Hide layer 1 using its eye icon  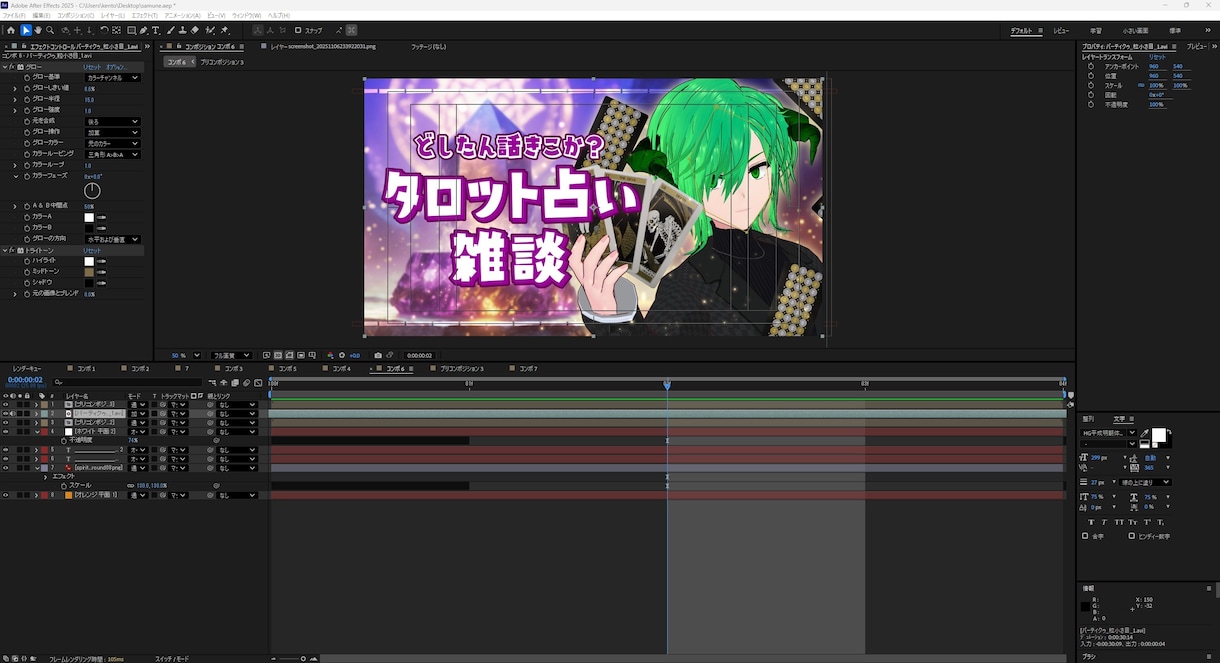(x=6, y=404)
